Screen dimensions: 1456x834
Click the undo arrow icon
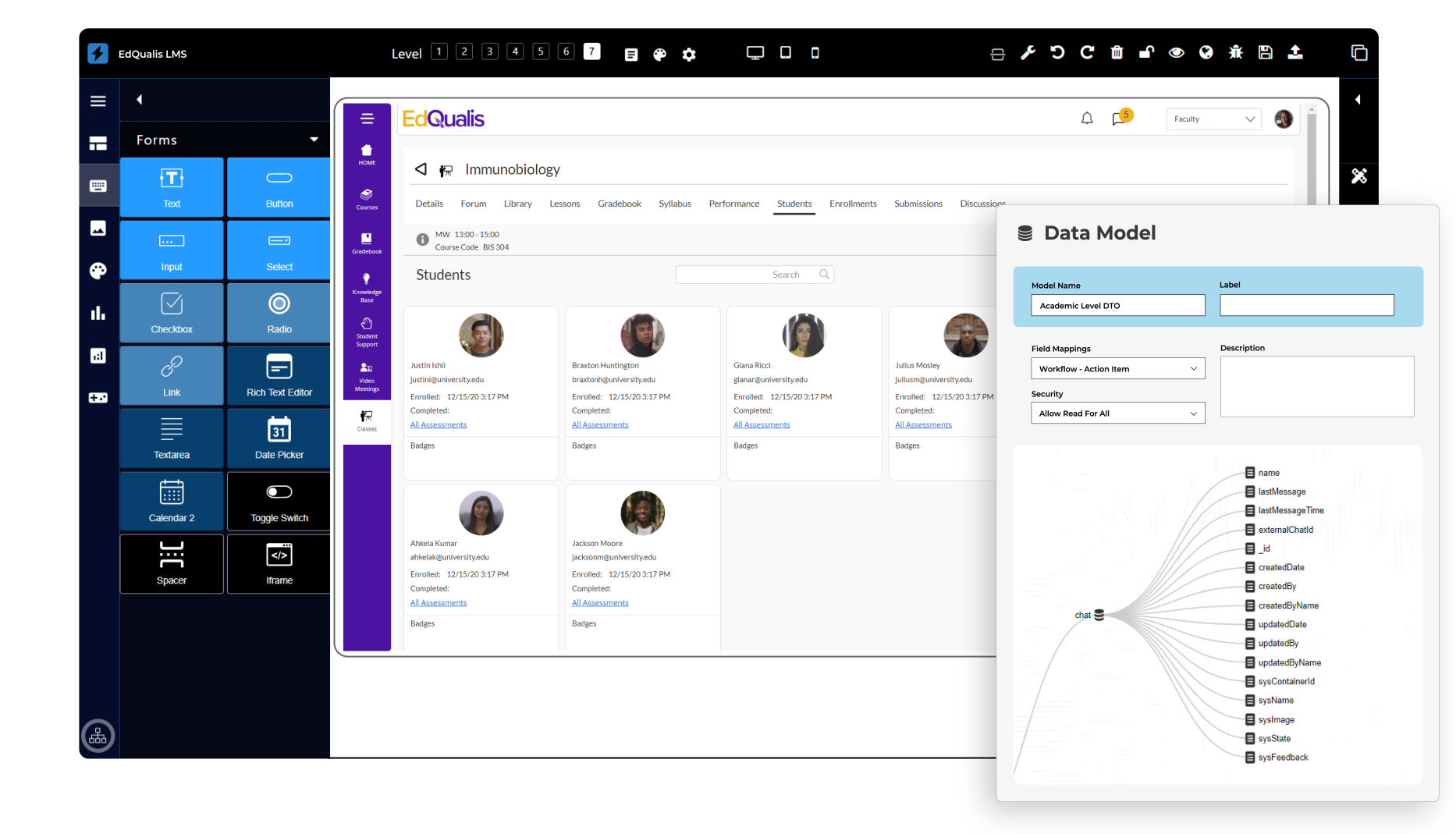tap(1057, 52)
